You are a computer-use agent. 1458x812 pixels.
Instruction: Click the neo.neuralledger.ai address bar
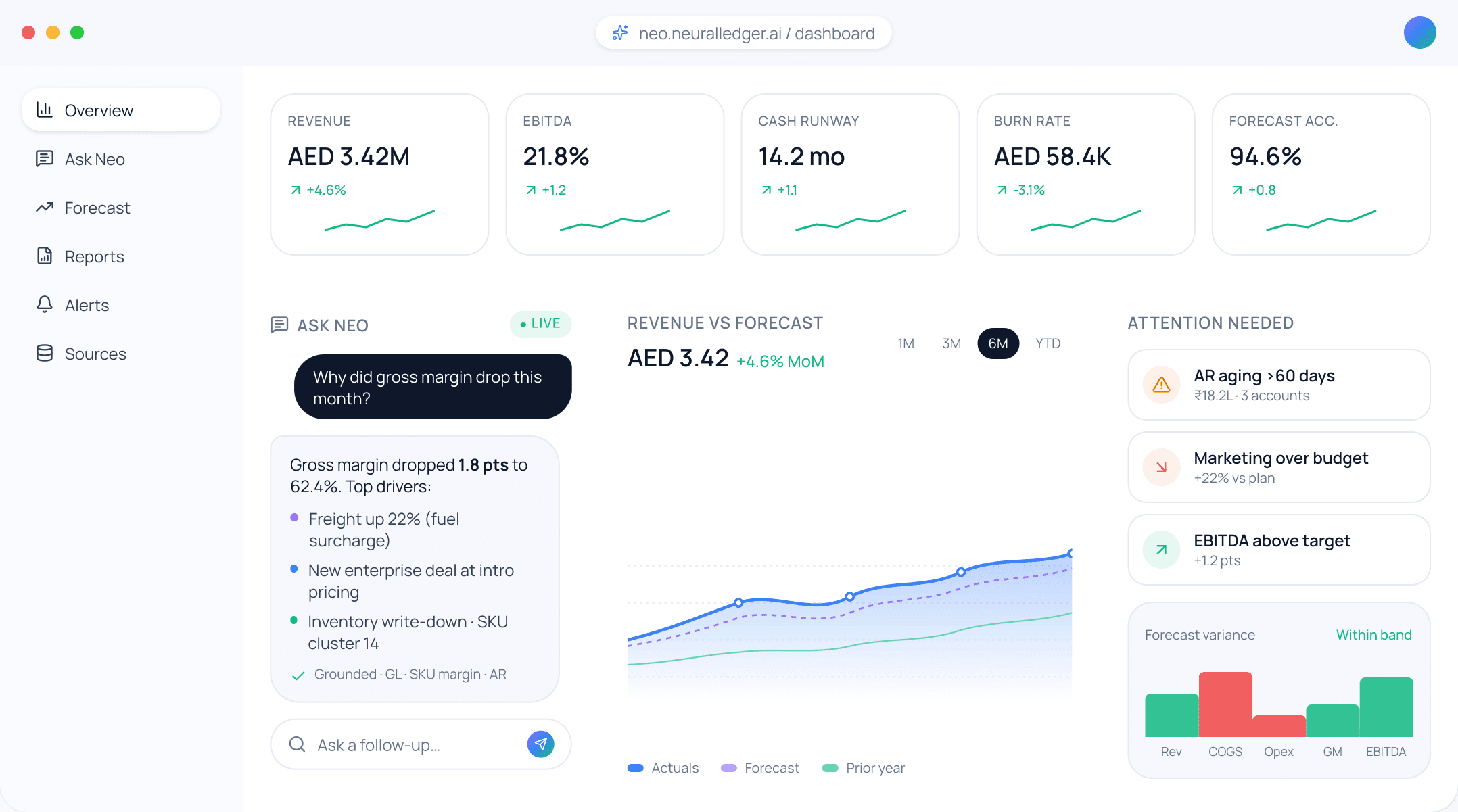[x=743, y=32]
